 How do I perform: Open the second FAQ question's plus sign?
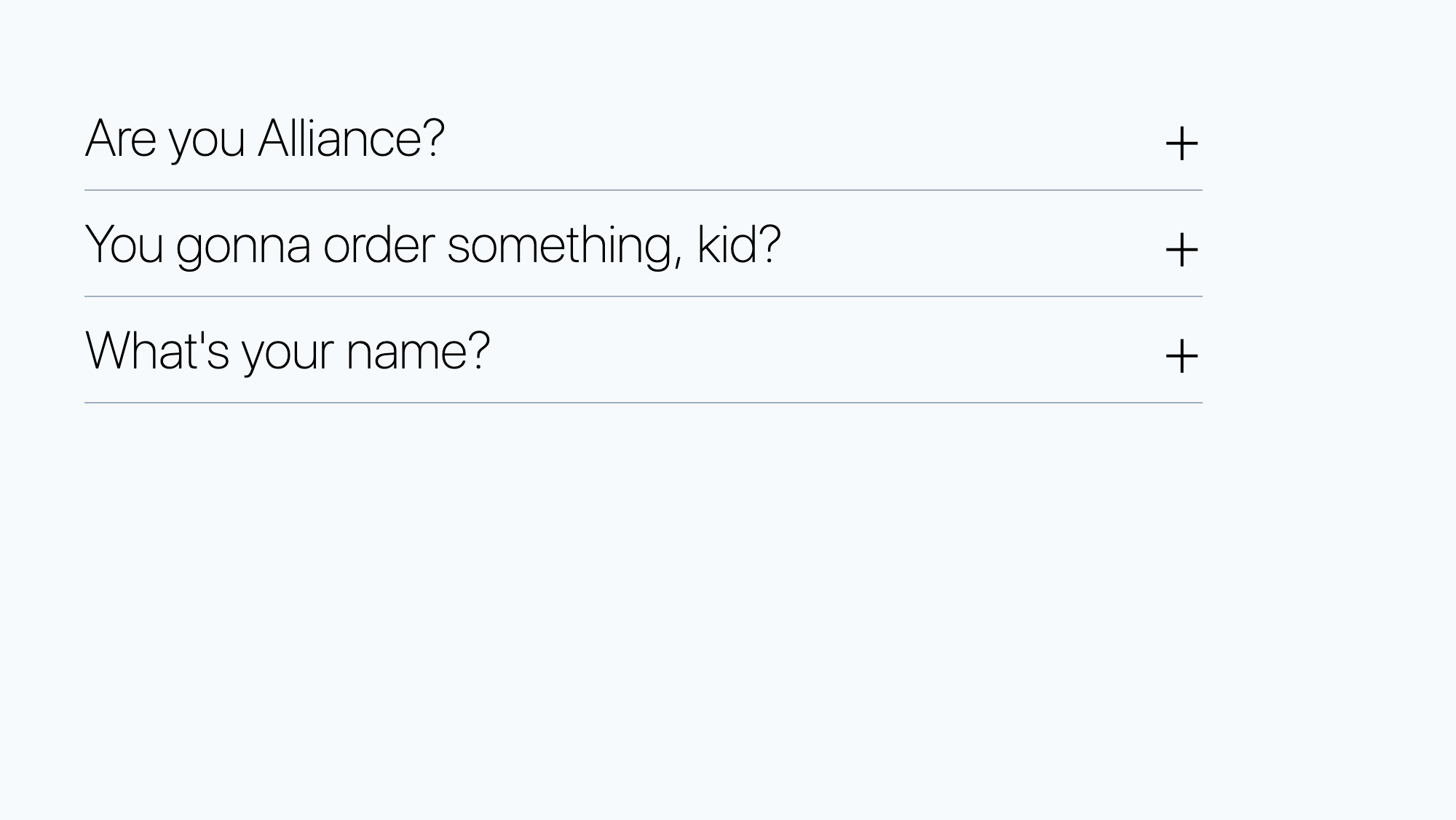(x=1181, y=250)
